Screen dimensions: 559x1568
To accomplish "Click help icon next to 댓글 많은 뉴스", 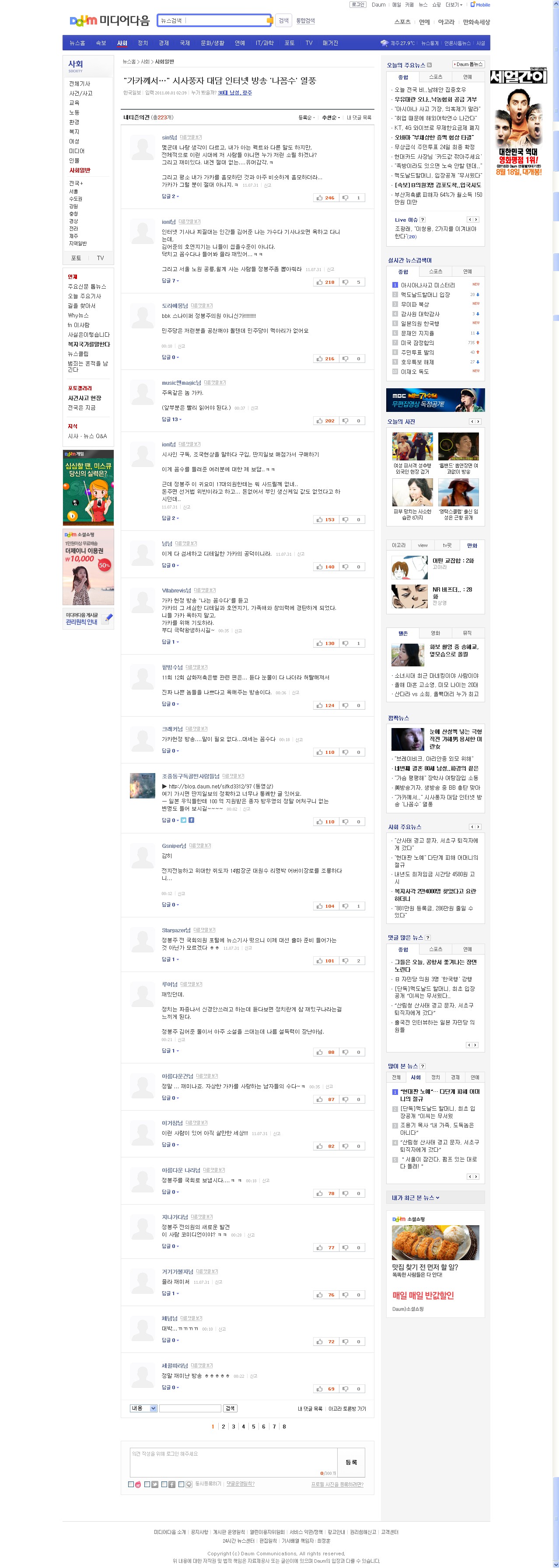I will (427, 937).
